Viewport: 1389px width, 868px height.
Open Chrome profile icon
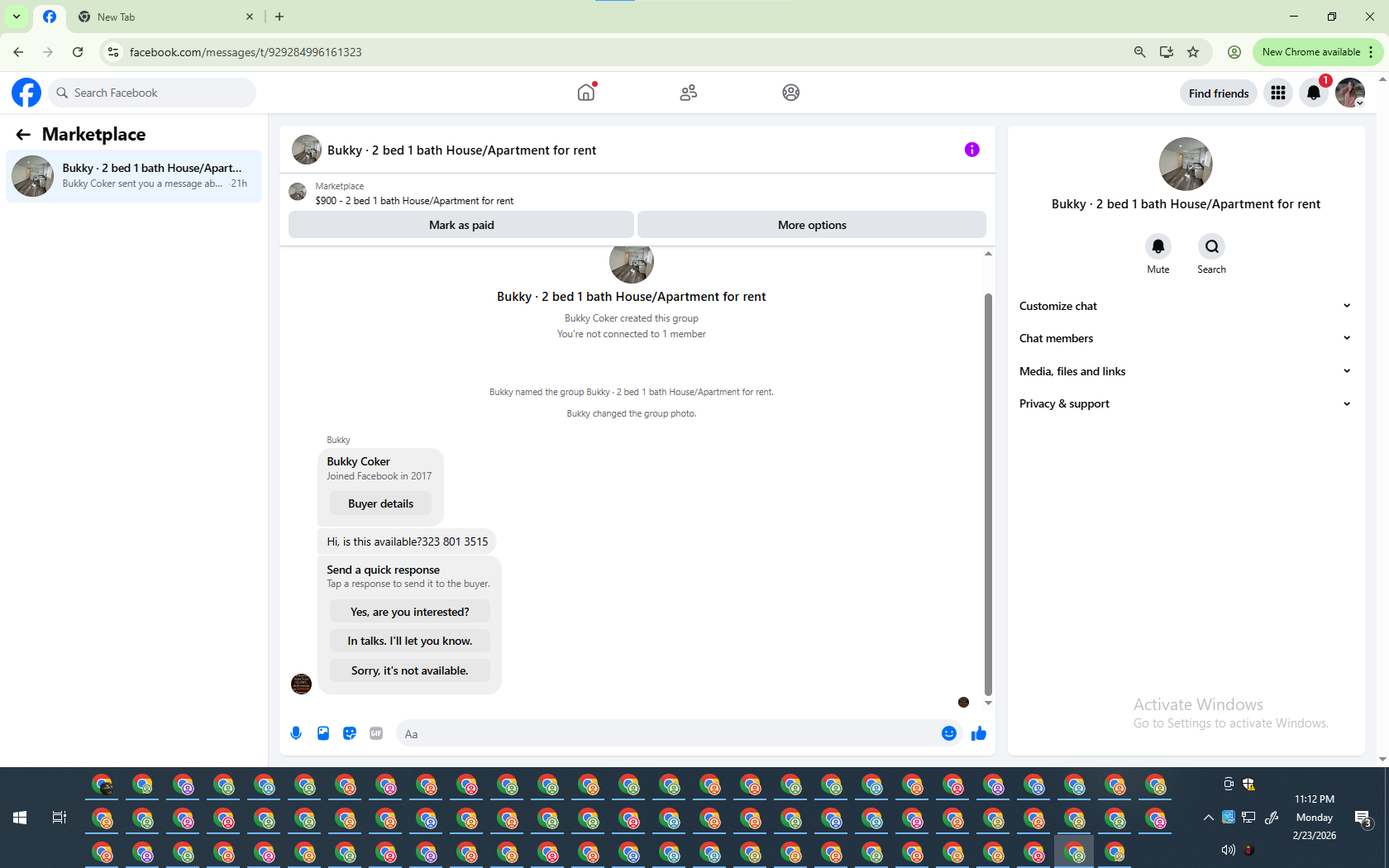pos(1234,52)
